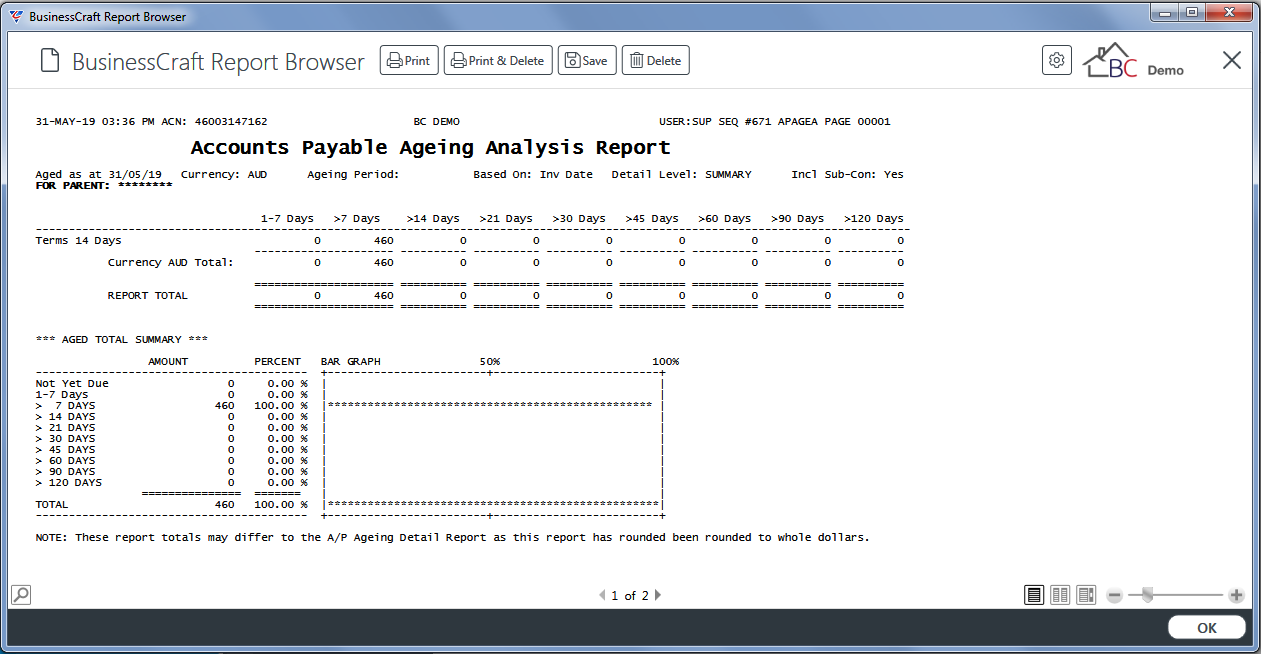
Task: Switch to two-page view
Action: pos(1060,595)
